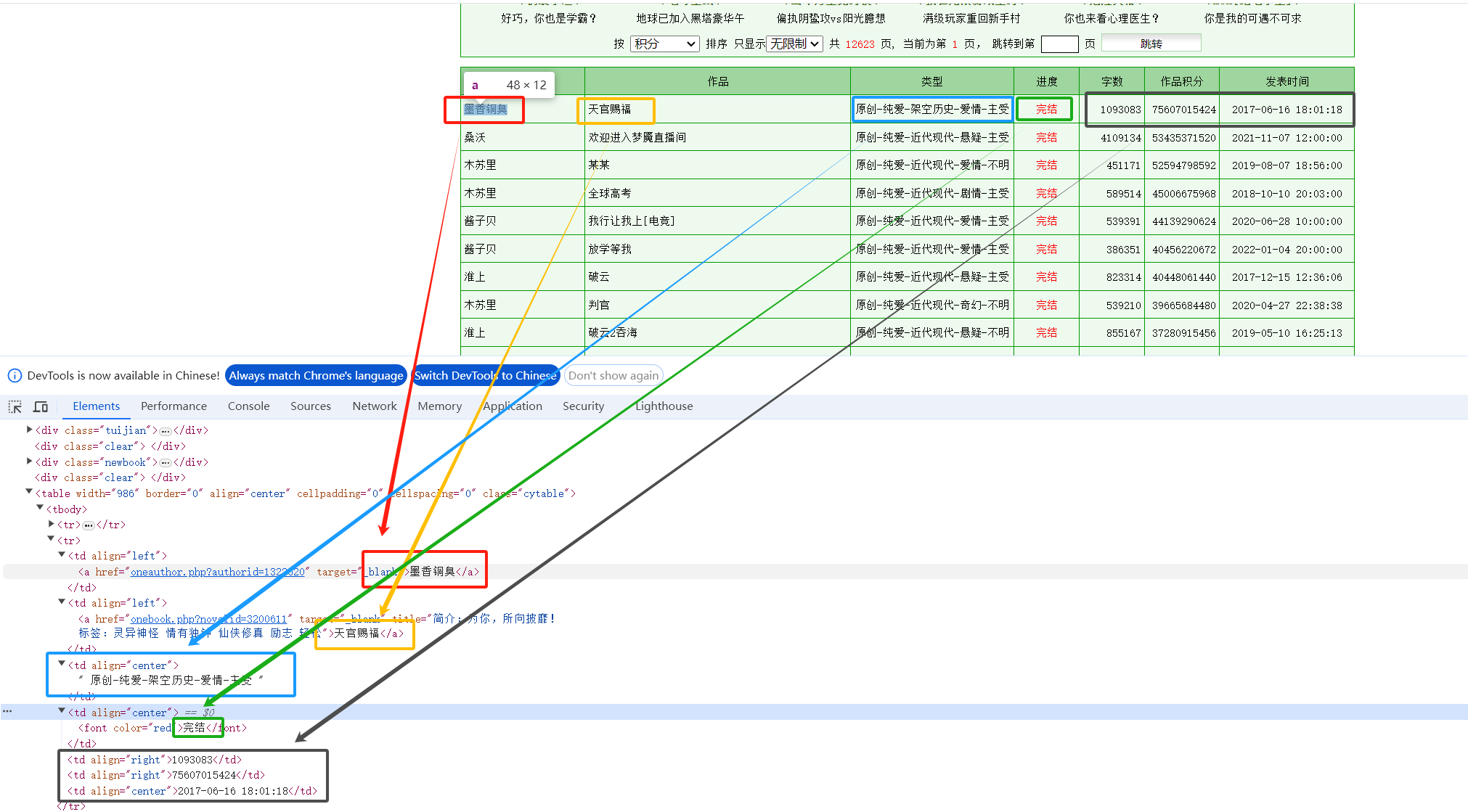
Task: Click the page number input field
Action: tap(1059, 44)
